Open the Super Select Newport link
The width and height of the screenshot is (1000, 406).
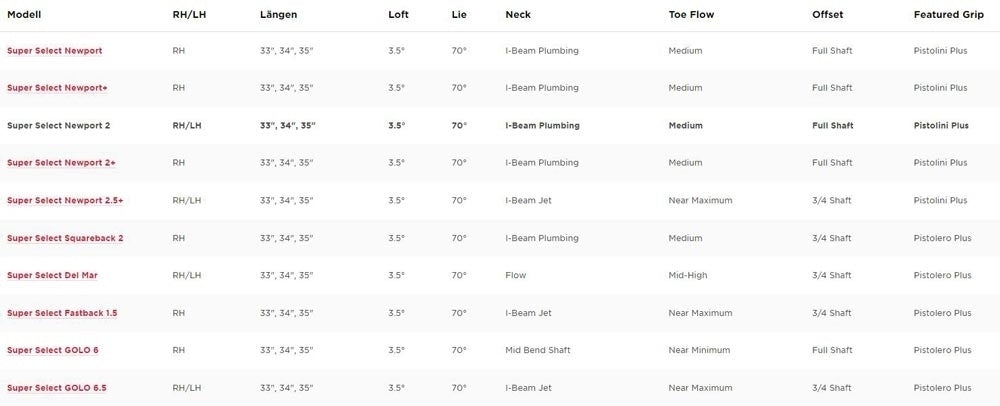[54, 51]
